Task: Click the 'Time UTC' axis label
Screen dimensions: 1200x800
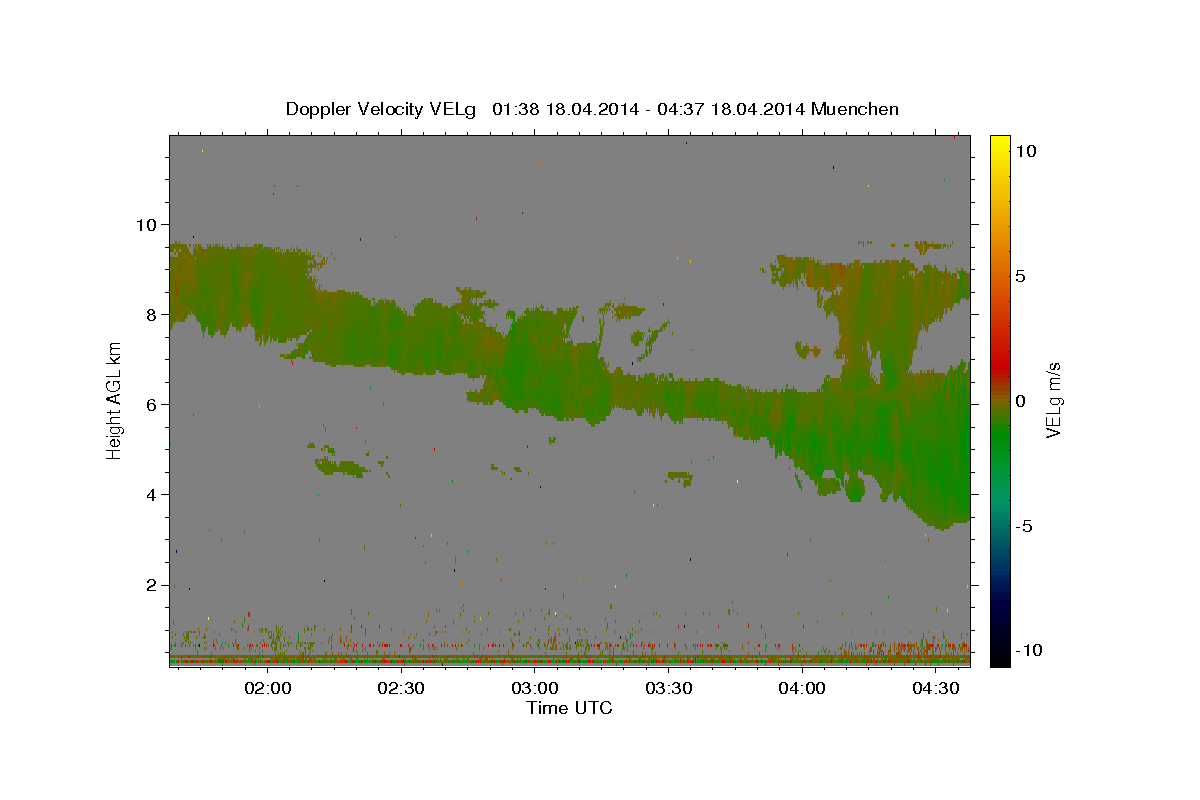Action: coord(569,709)
